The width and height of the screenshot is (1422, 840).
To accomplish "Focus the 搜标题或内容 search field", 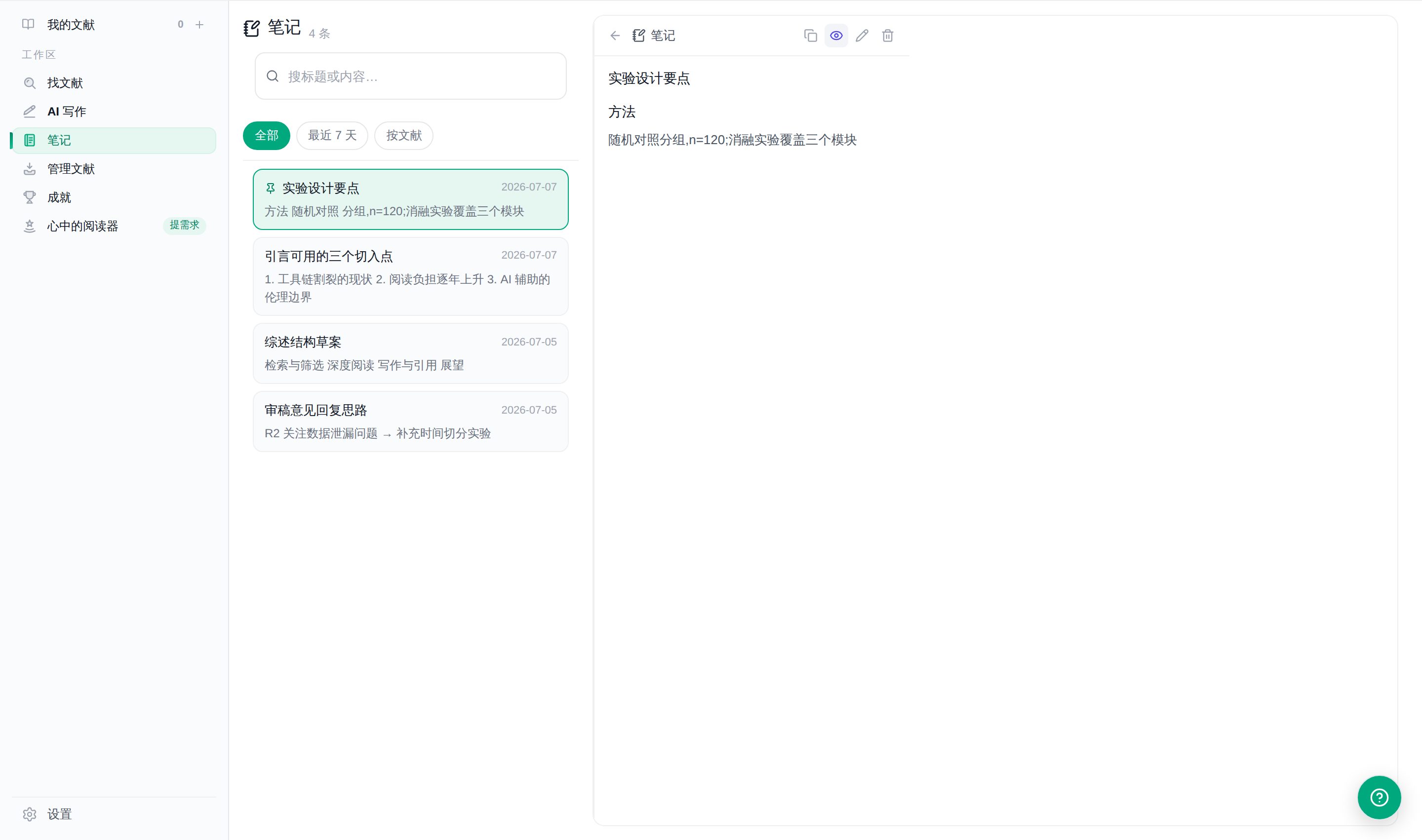I will pos(411,76).
